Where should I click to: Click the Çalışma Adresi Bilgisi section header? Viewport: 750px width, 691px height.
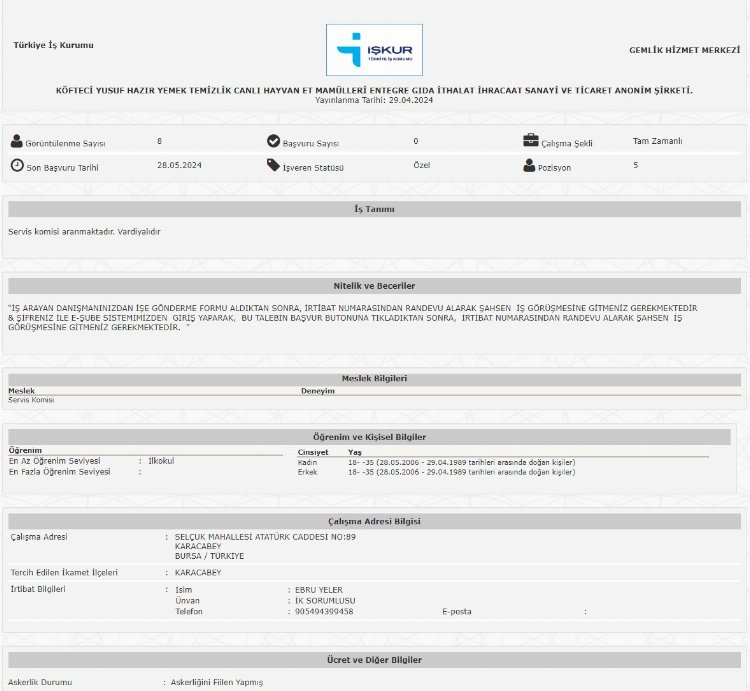pyautogui.click(x=374, y=521)
